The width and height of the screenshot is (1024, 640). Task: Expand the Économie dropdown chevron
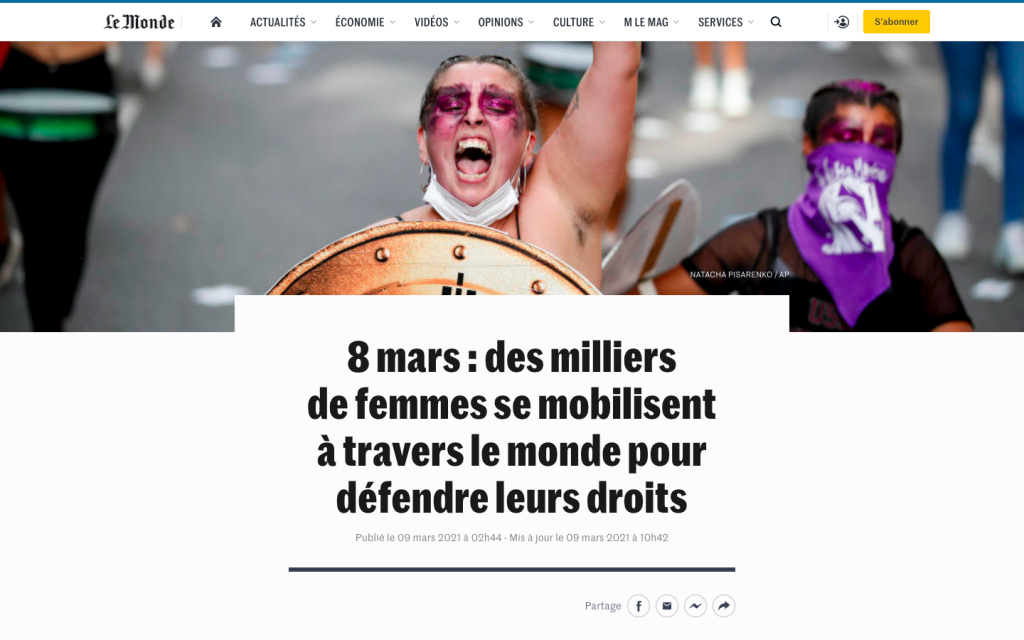tap(392, 22)
